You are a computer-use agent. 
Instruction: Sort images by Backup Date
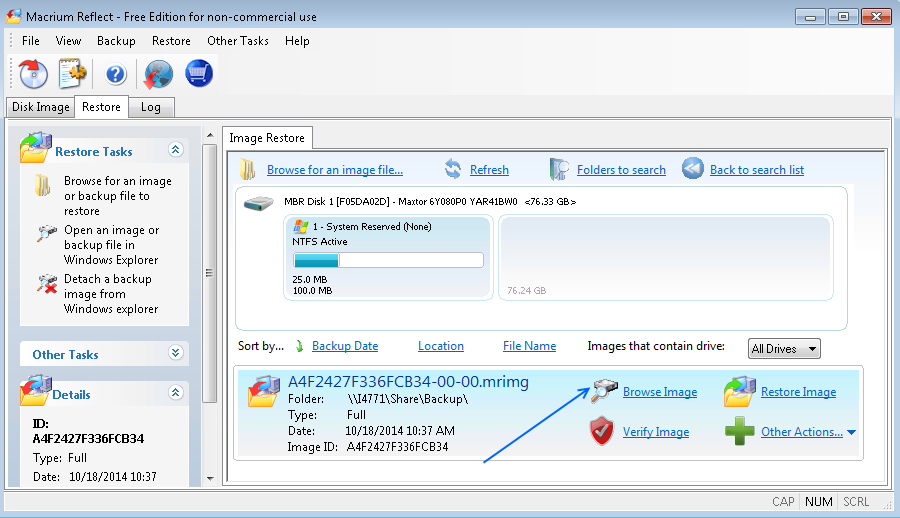click(345, 346)
